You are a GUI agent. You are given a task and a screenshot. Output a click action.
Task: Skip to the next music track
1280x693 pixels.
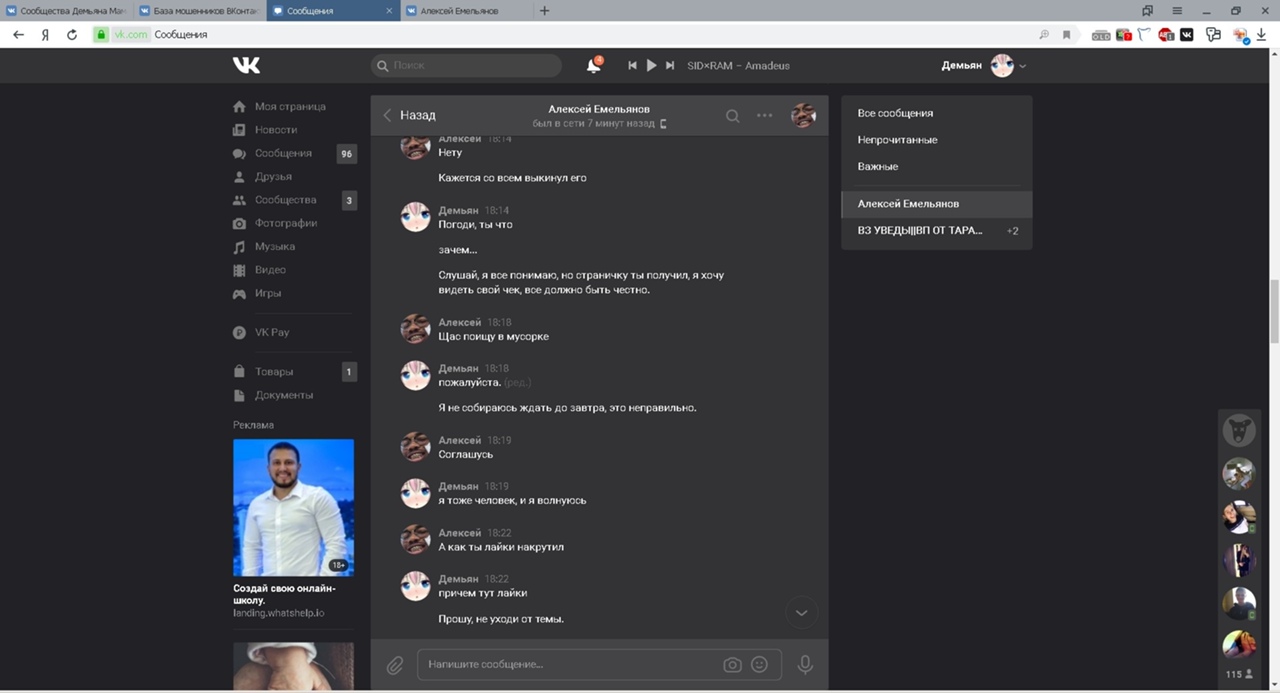coord(670,66)
